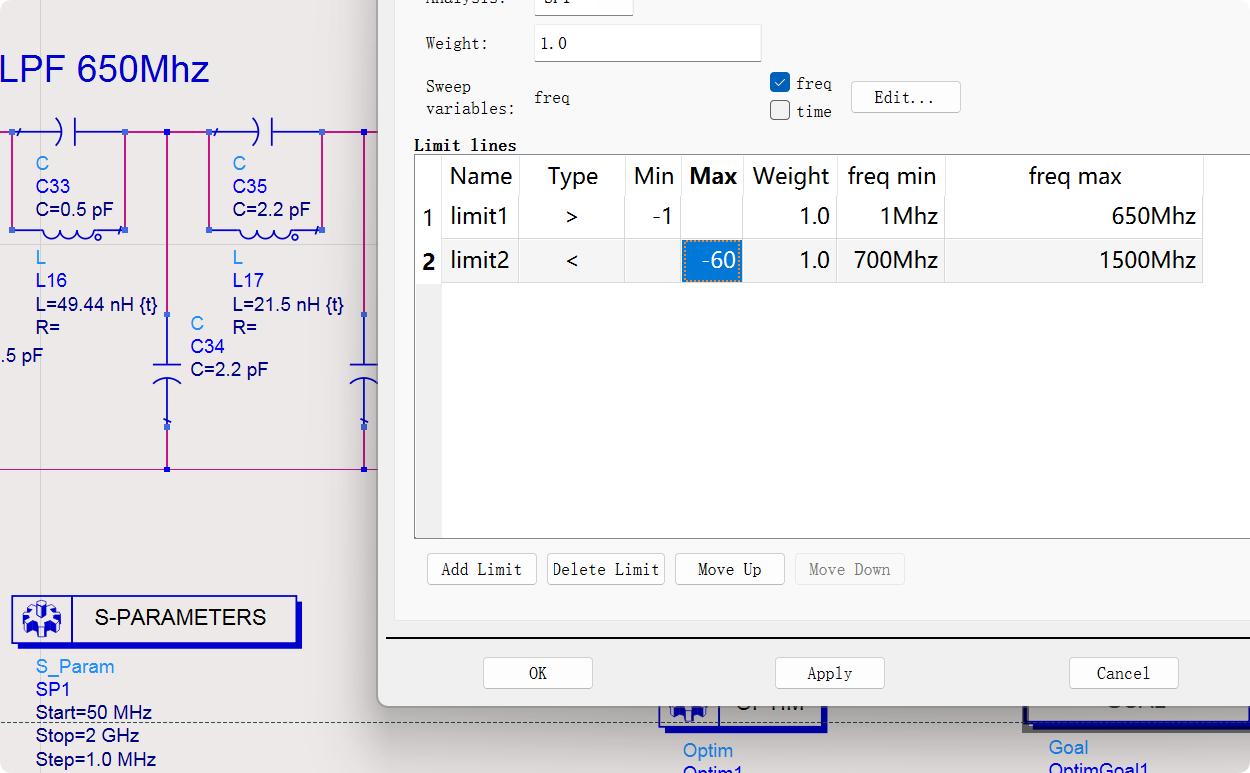This screenshot has width=1250, height=773.
Task: Click the Add Limit button
Action: 481,569
